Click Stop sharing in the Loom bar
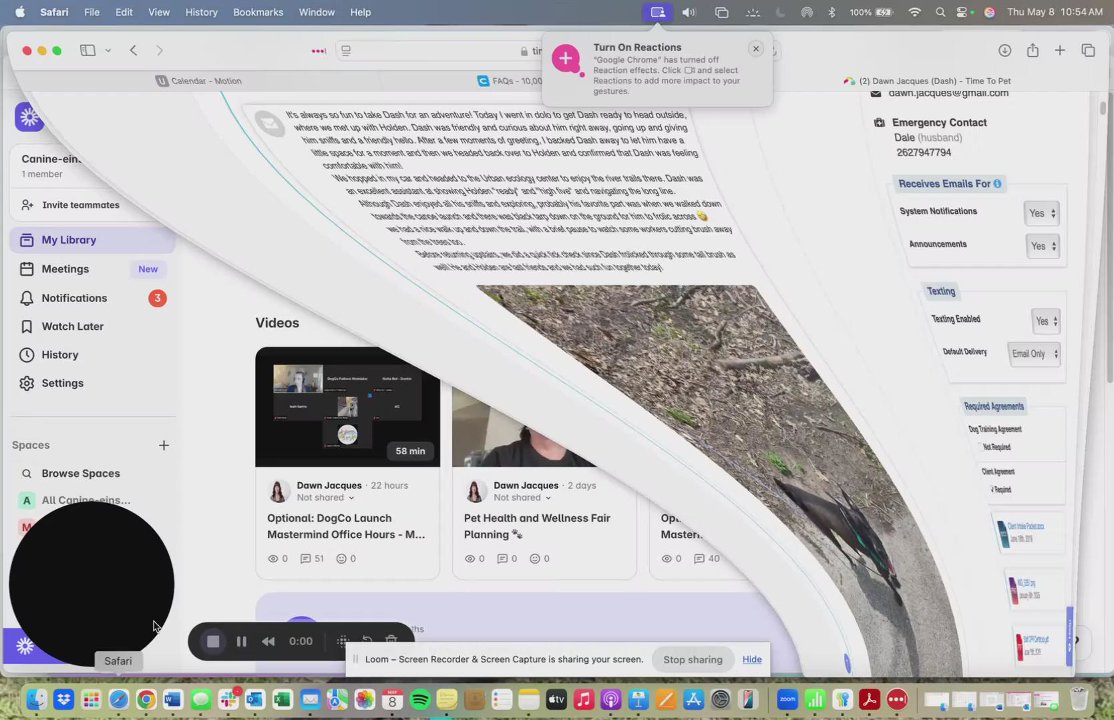The width and height of the screenshot is (1114, 720). pos(693,660)
